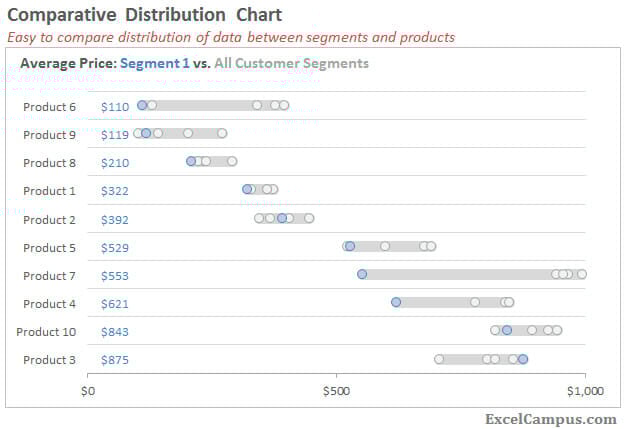The width and height of the screenshot is (626, 429).
Task: Click the gray range bar for Product 7
Action: pyautogui.click(x=460, y=274)
